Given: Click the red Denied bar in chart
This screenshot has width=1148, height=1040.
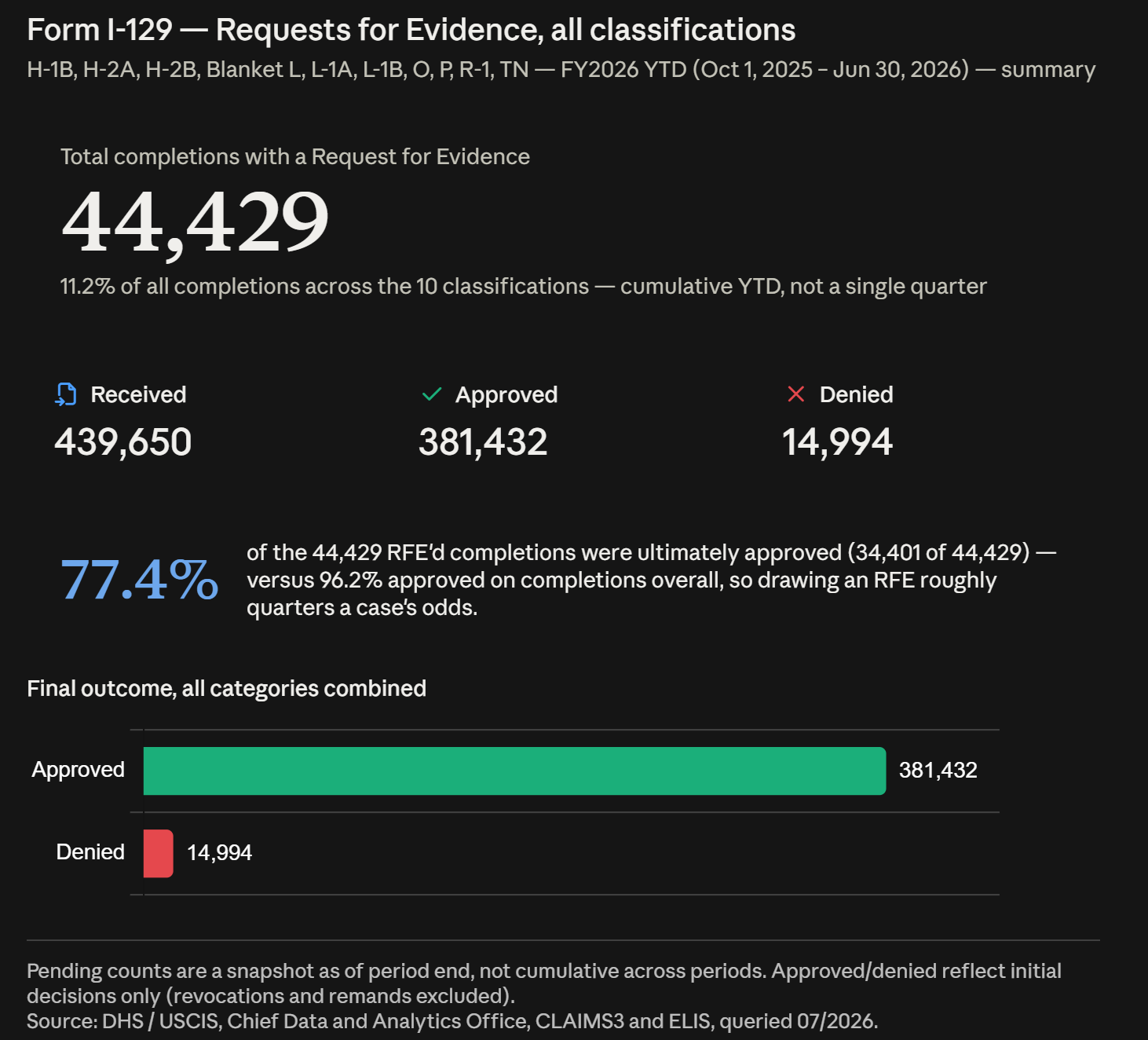Looking at the screenshot, I should coord(158,853).
